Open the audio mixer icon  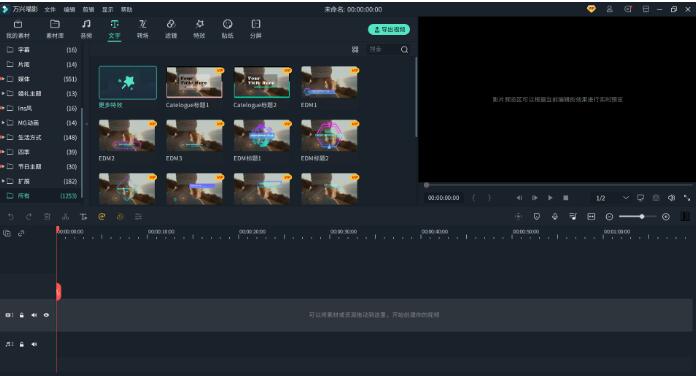573,217
